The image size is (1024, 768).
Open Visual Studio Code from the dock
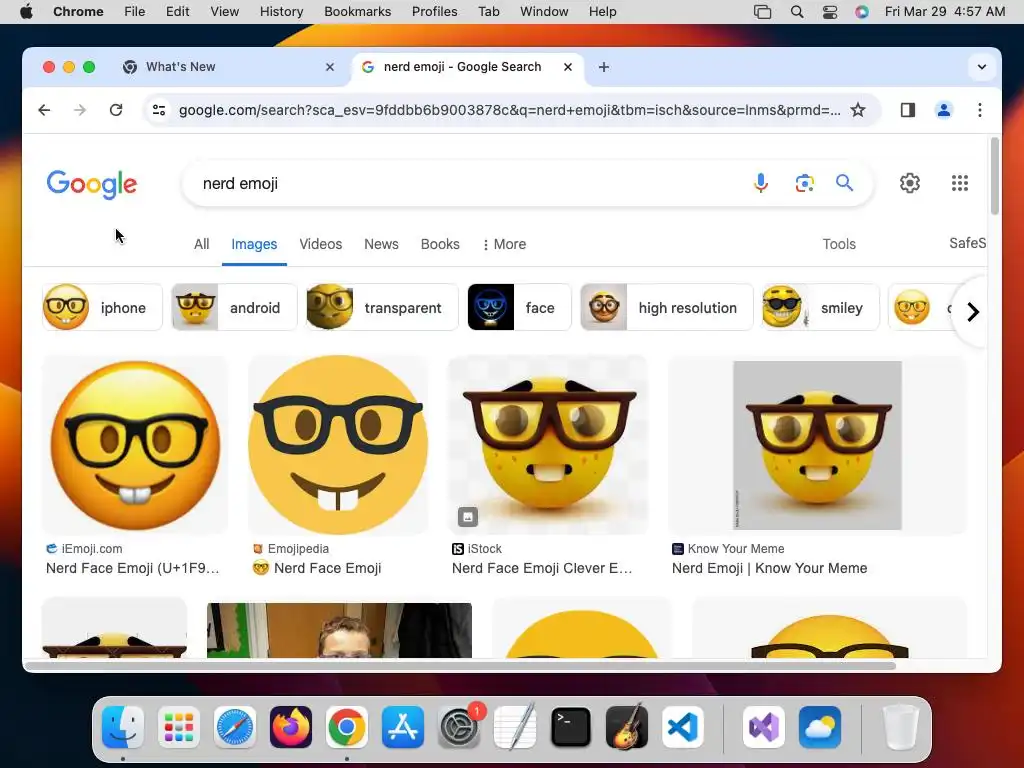click(x=682, y=727)
